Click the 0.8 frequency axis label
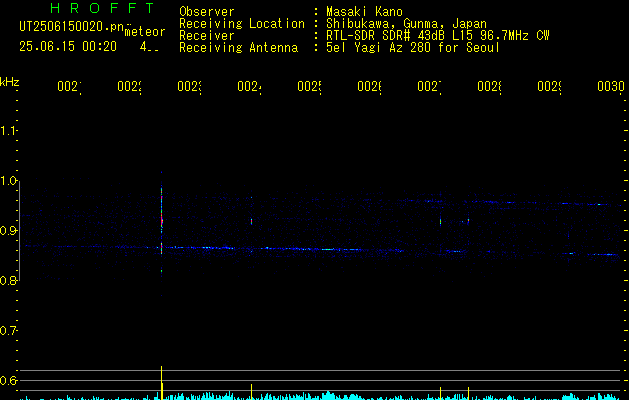The image size is (629, 400). (x=8, y=281)
